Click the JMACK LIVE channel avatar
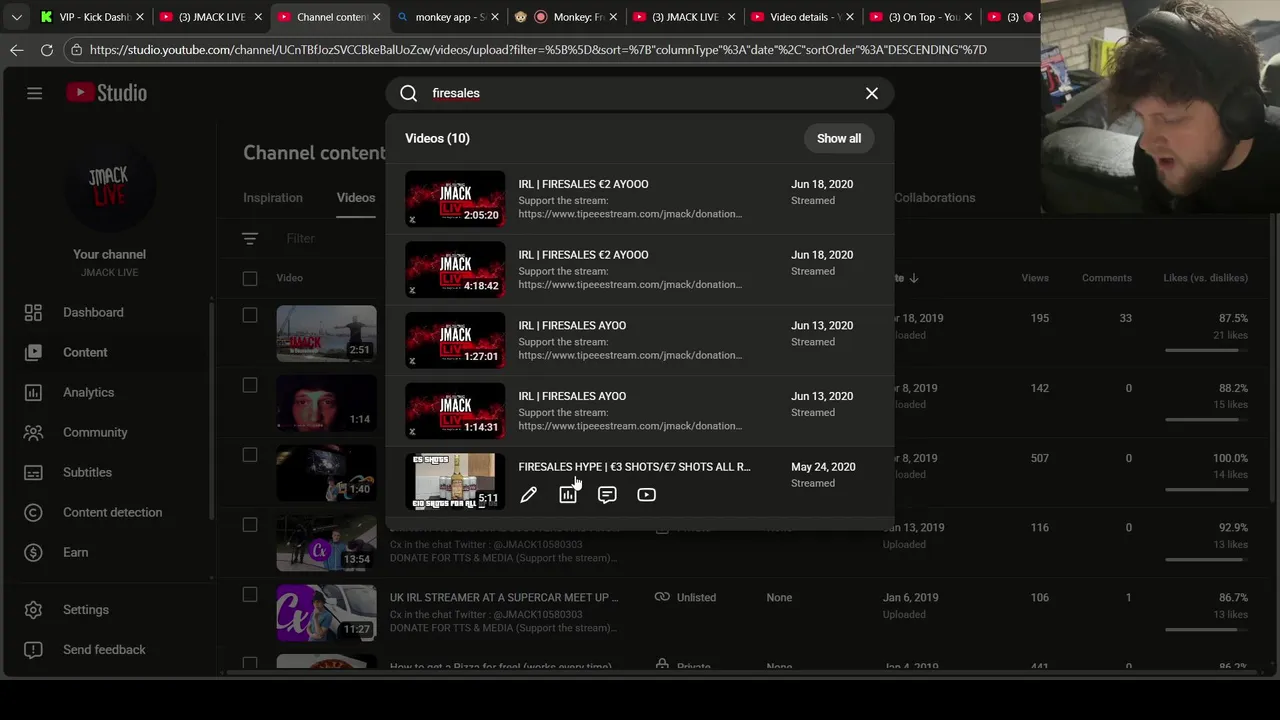This screenshot has height=720, width=1280. coord(109,187)
